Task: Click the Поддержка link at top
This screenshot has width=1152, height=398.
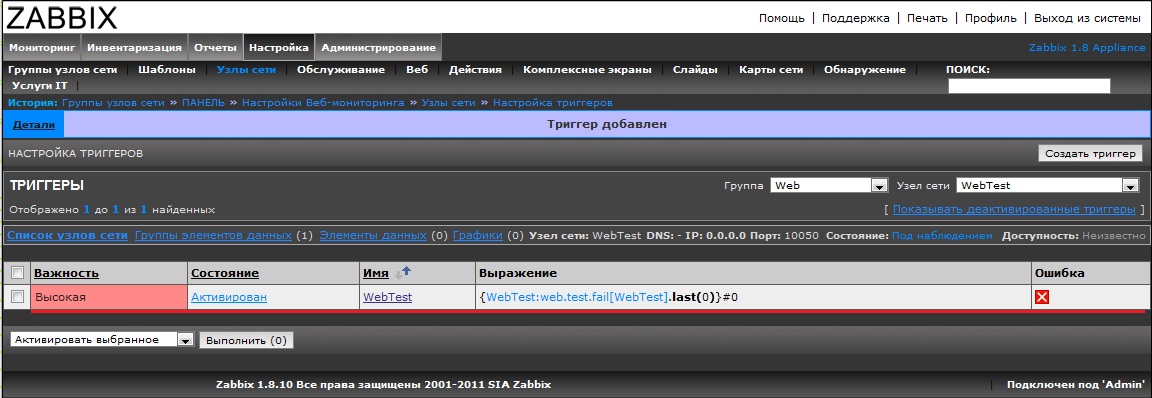Action: point(855,18)
